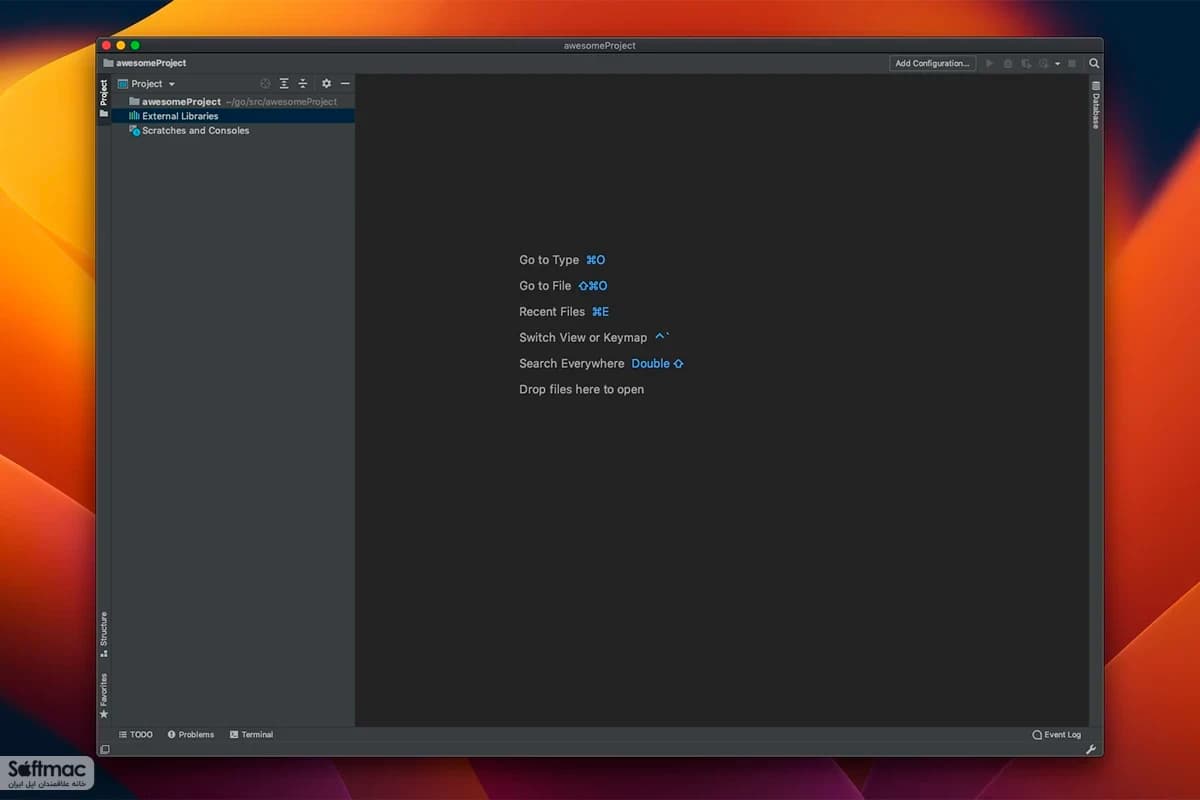The image size is (1200, 800).
Task: Select the awesomeProject root folder in tree
Action: pos(232,102)
